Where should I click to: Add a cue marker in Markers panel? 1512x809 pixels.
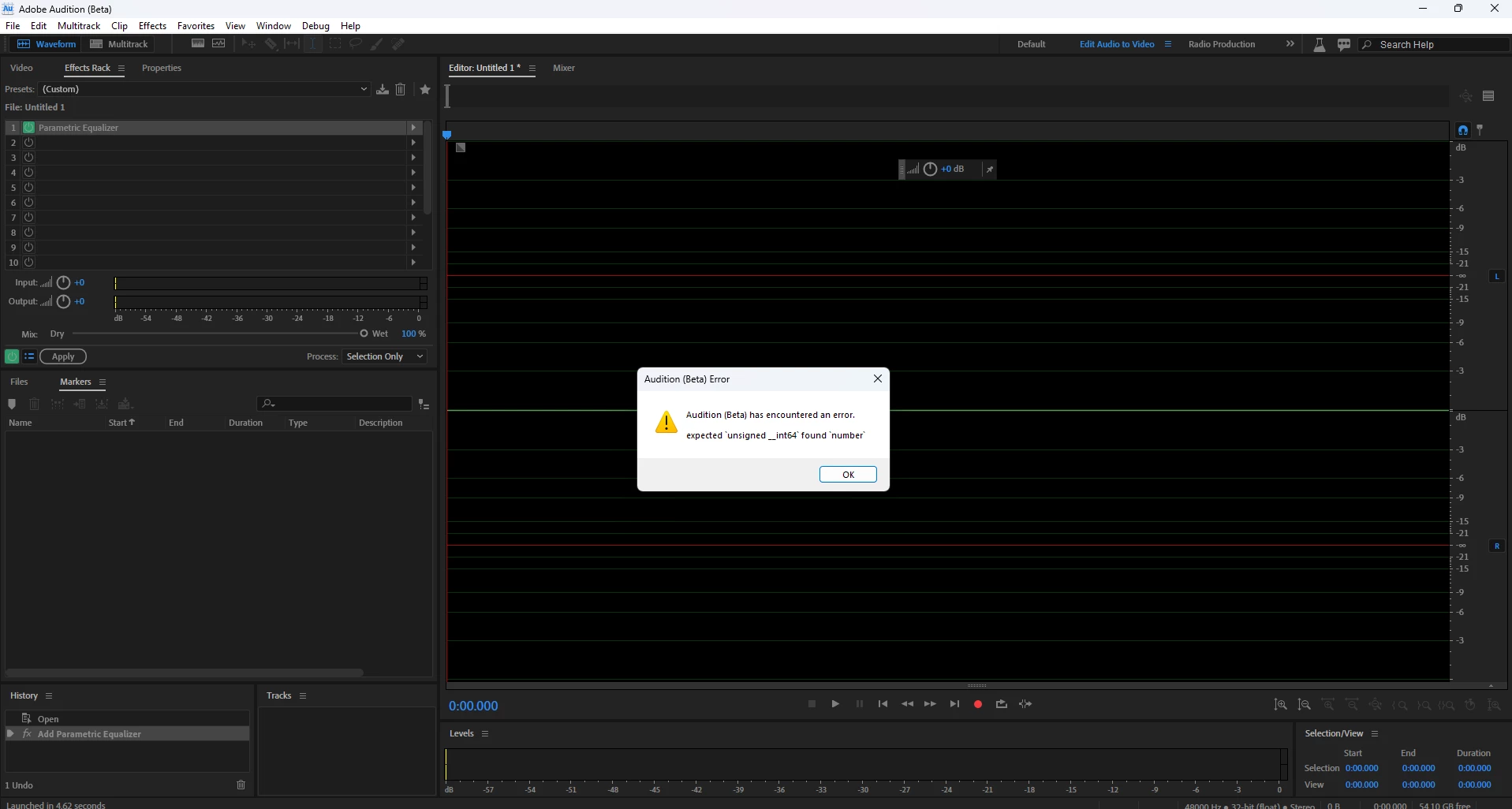point(12,404)
